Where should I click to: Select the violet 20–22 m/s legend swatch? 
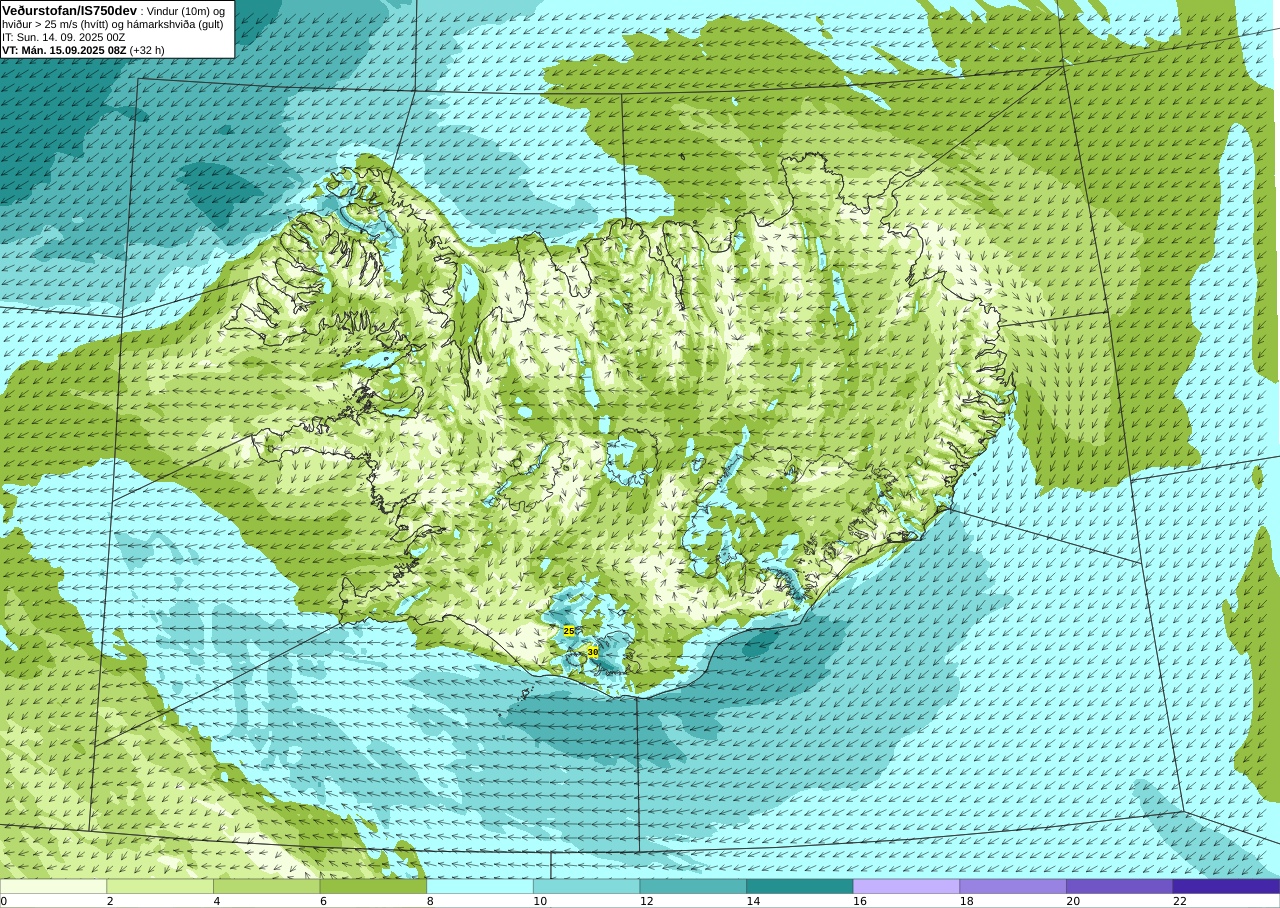[1120, 886]
